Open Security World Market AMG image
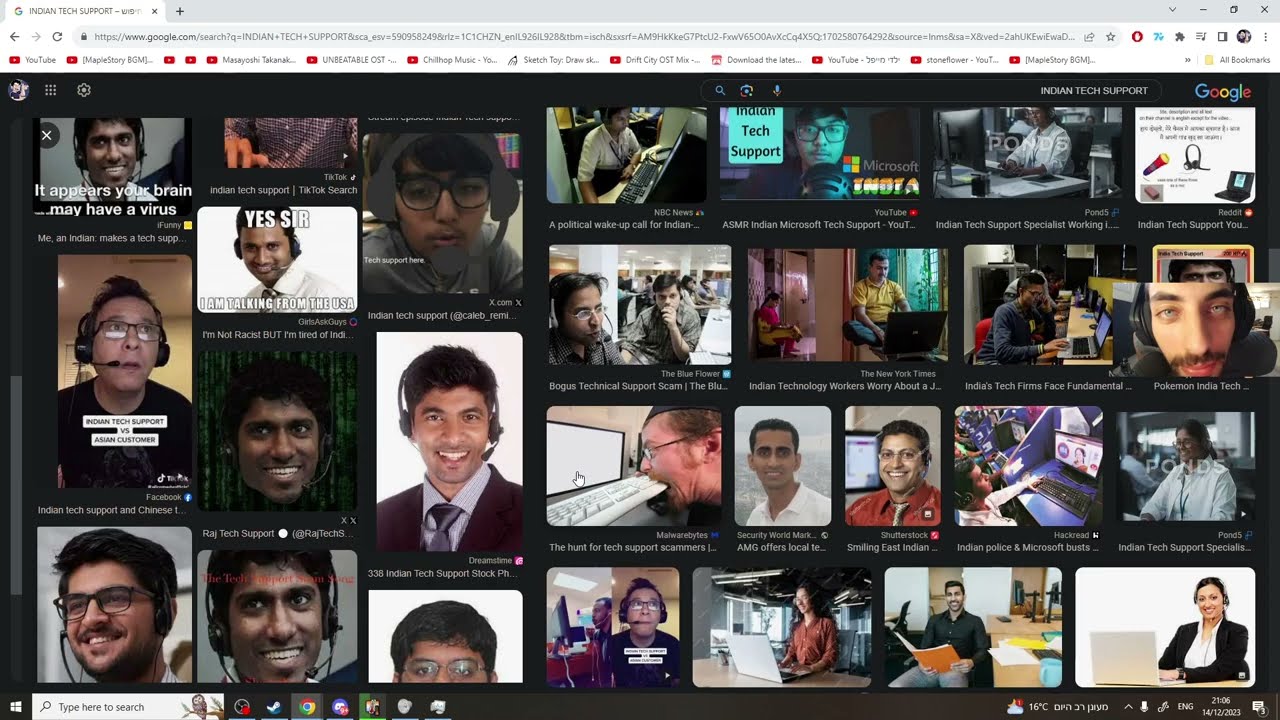Viewport: 1280px width, 720px height. coord(783,466)
